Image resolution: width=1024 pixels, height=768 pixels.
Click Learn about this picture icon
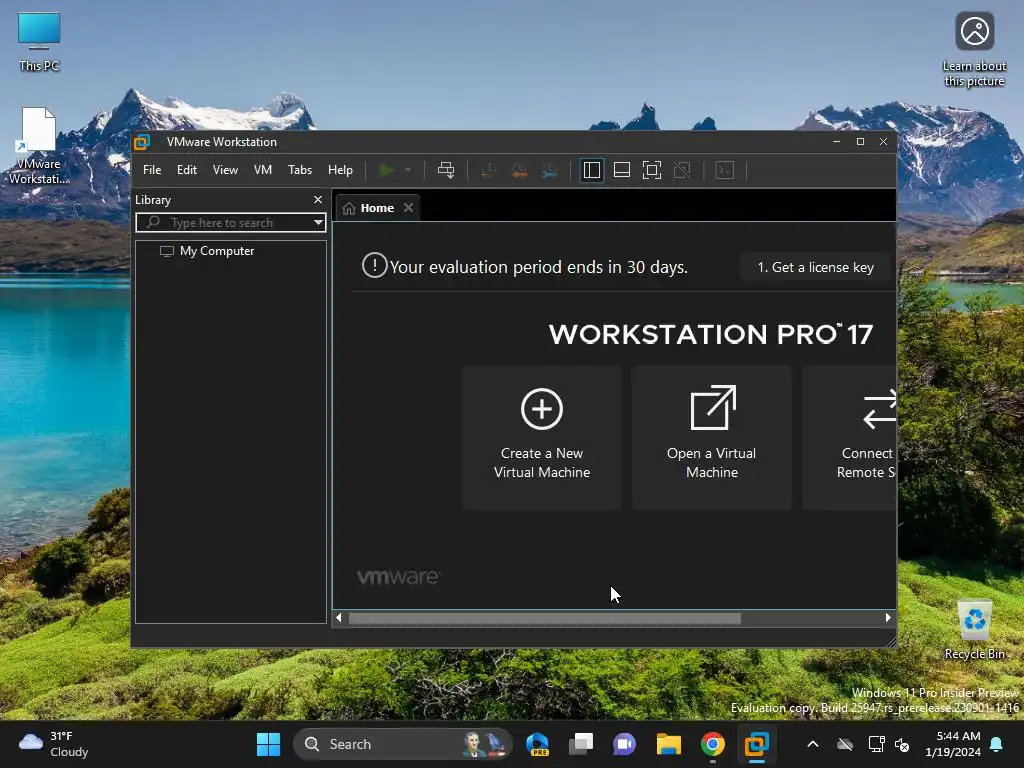click(974, 50)
